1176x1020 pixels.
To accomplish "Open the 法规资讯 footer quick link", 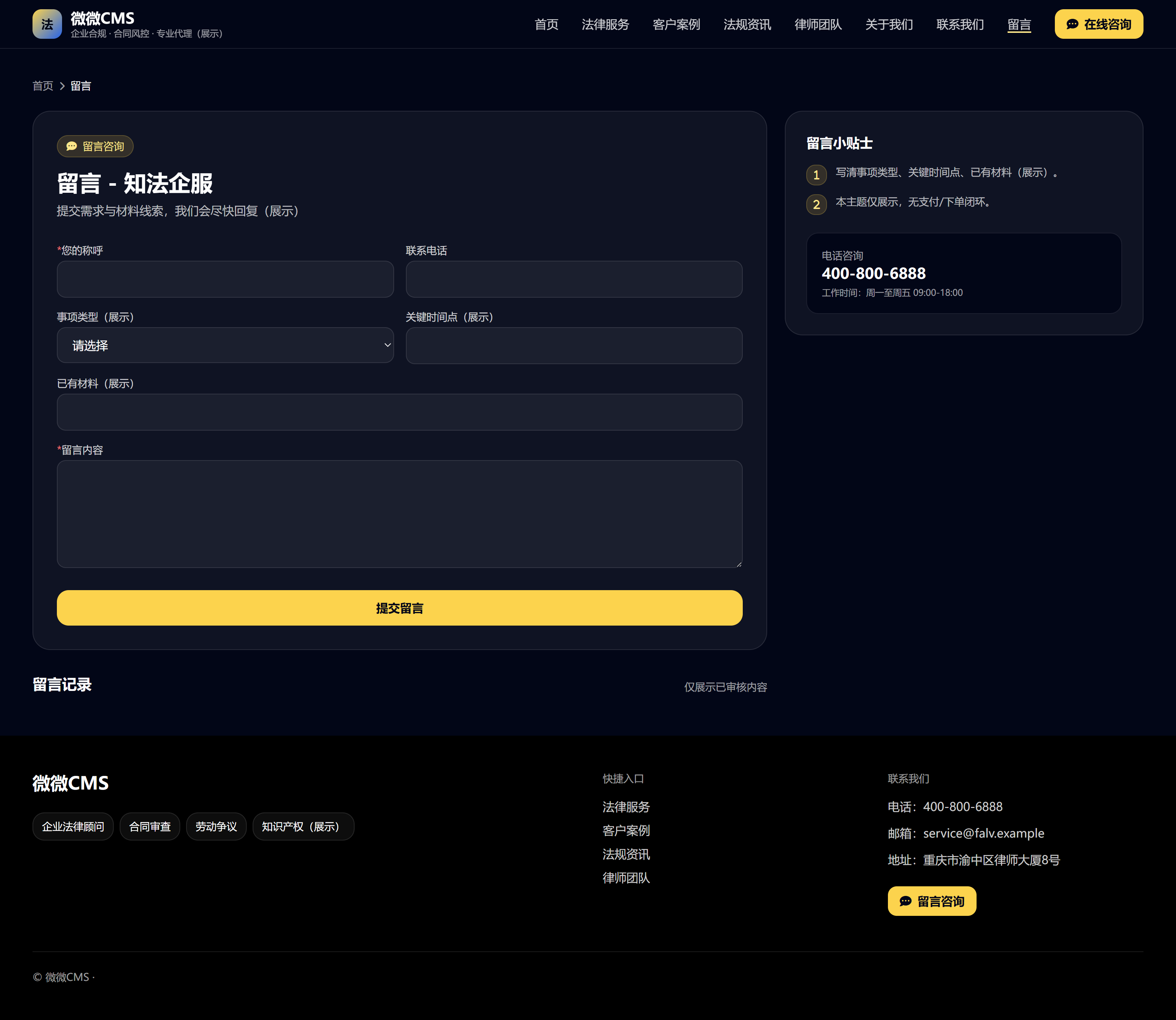I will tap(626, 854).
